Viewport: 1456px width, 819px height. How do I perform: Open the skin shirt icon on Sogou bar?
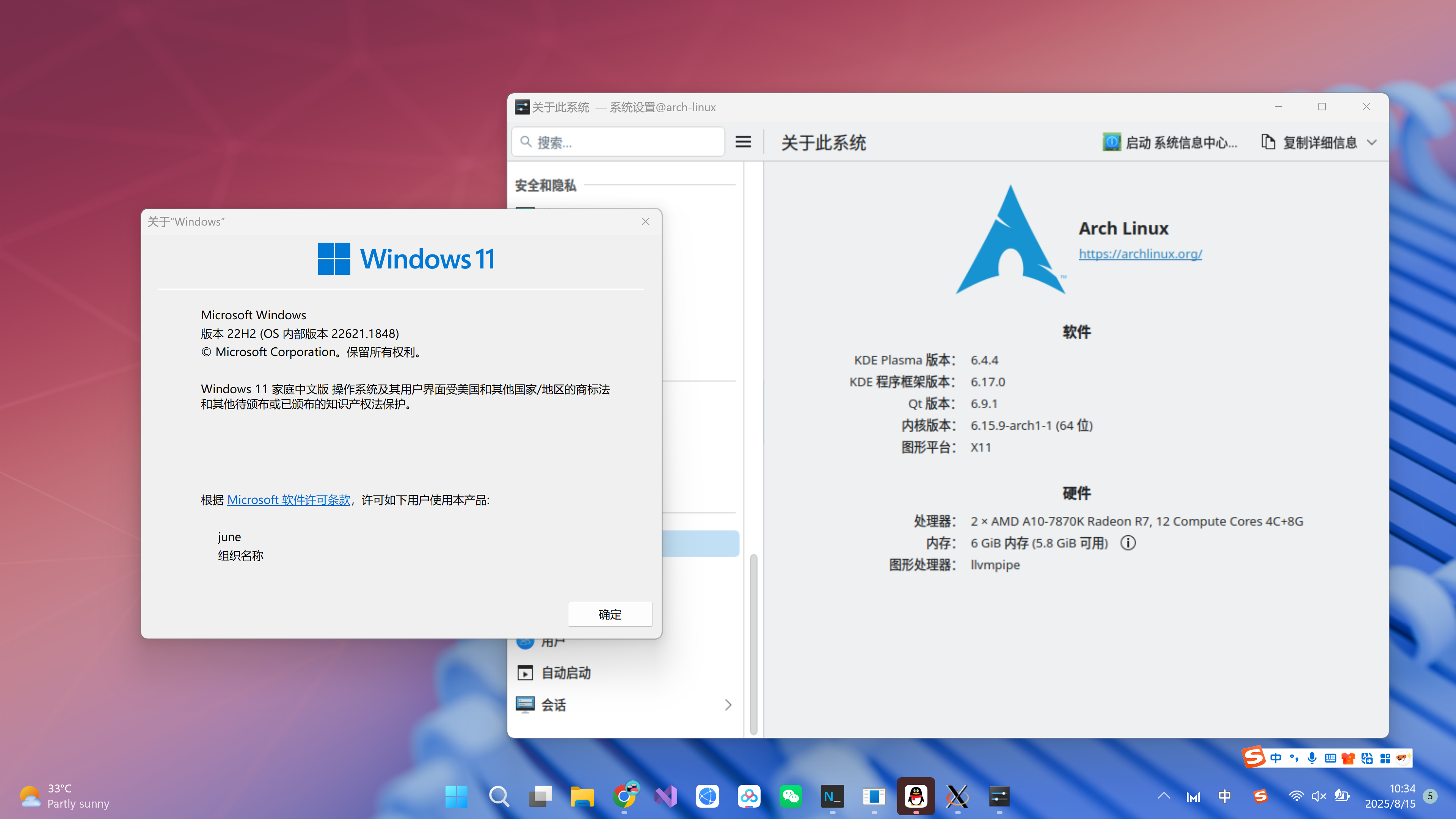click(x=1348, y=758)
